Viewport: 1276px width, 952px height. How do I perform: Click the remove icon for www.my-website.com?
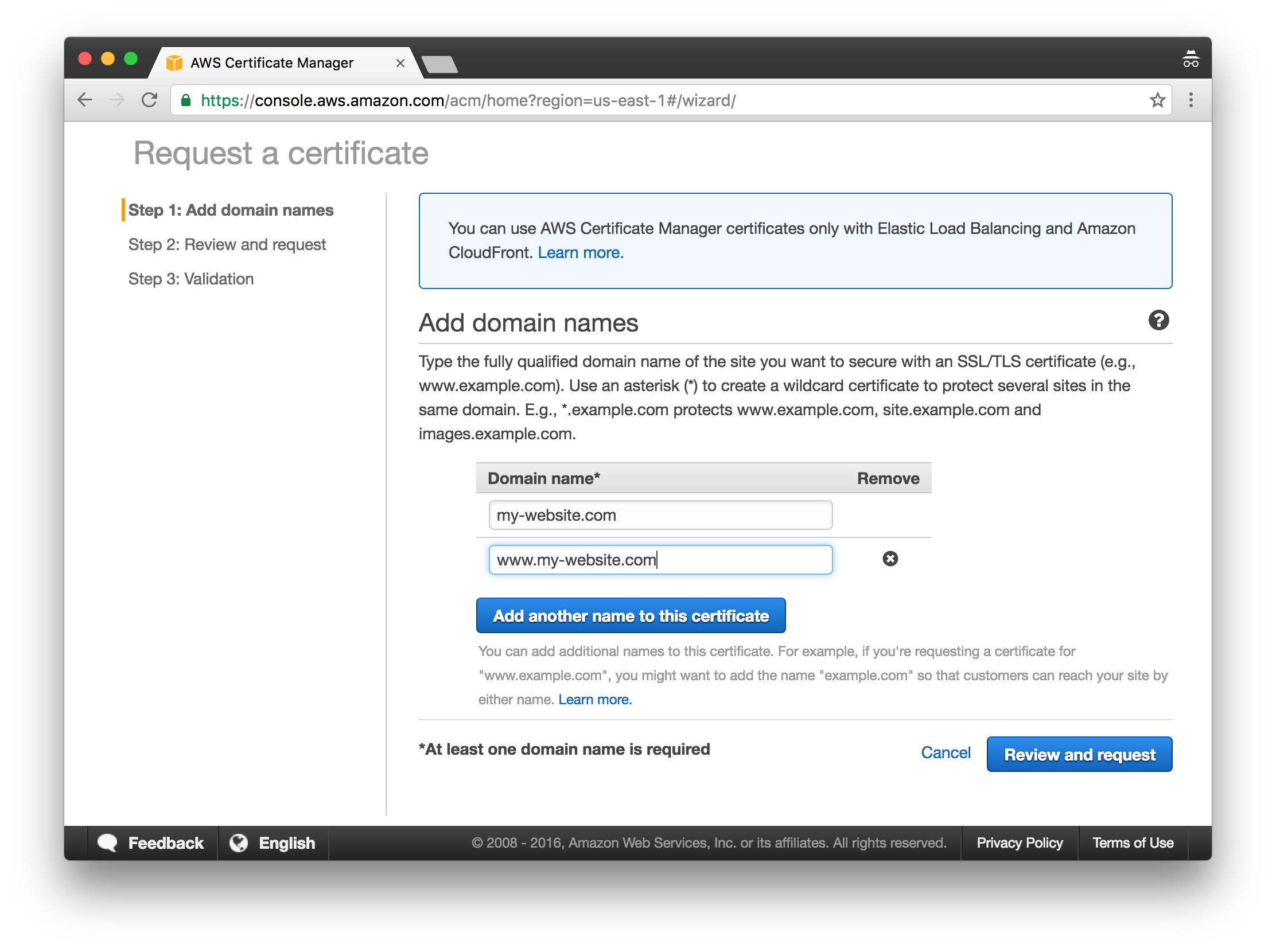[x=890, y=559]
